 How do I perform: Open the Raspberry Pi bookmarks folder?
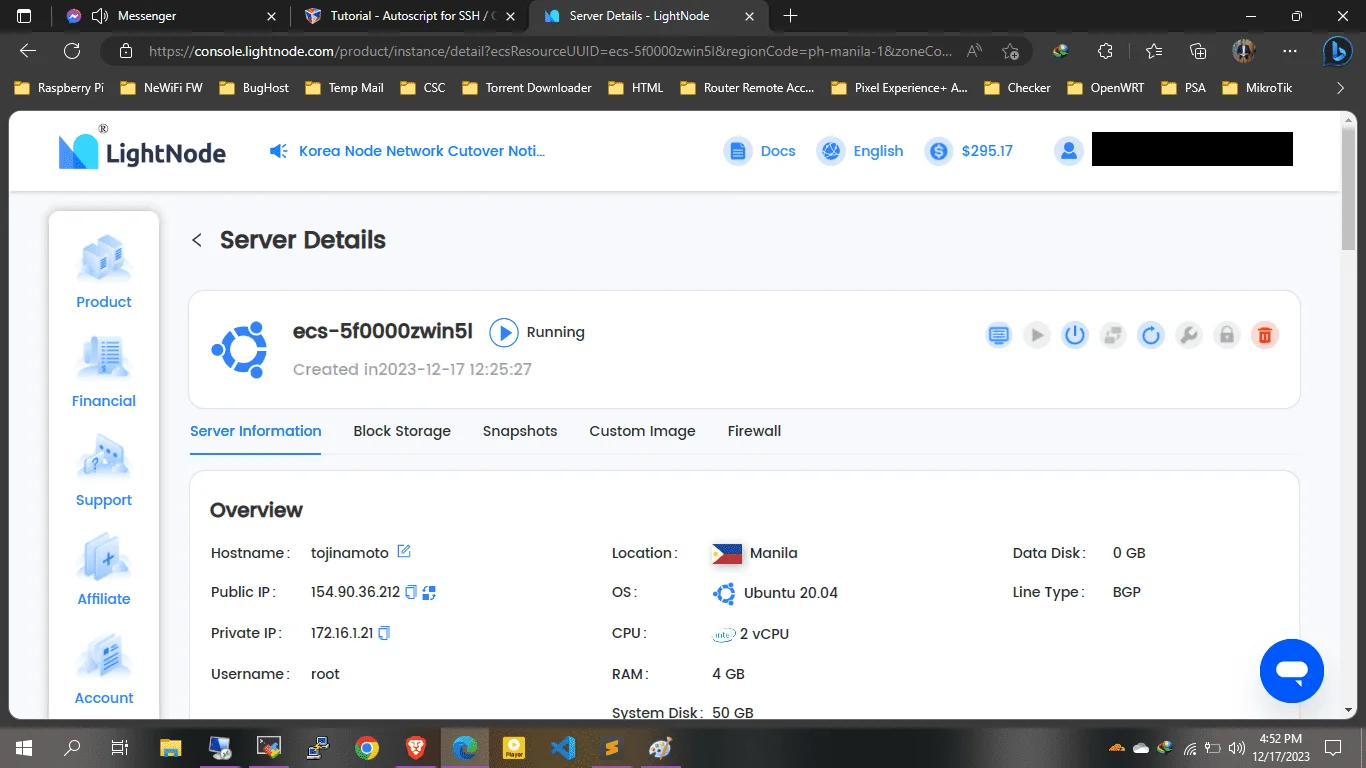[59, 88]
